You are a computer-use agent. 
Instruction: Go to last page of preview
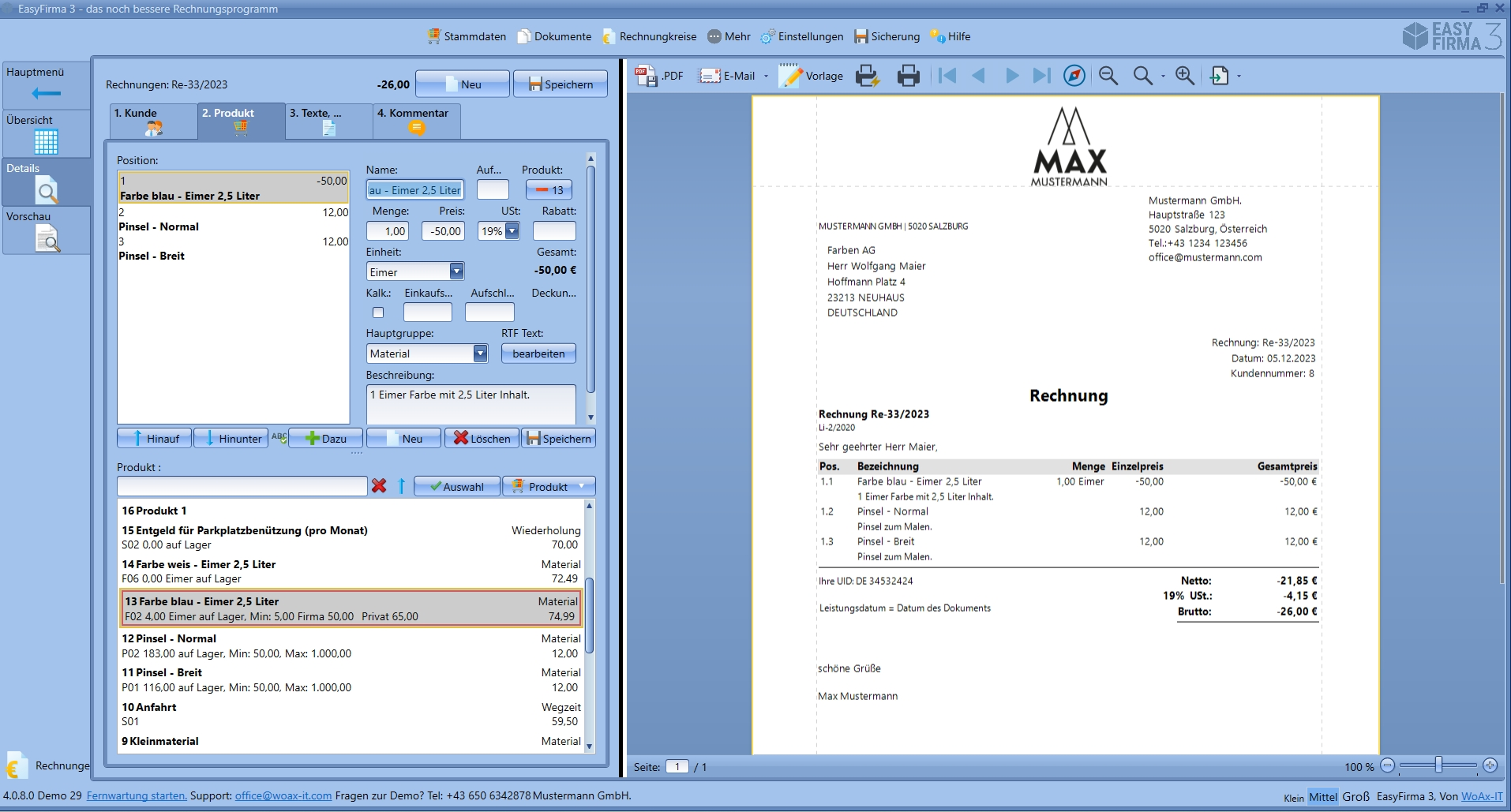point(1042,76)
